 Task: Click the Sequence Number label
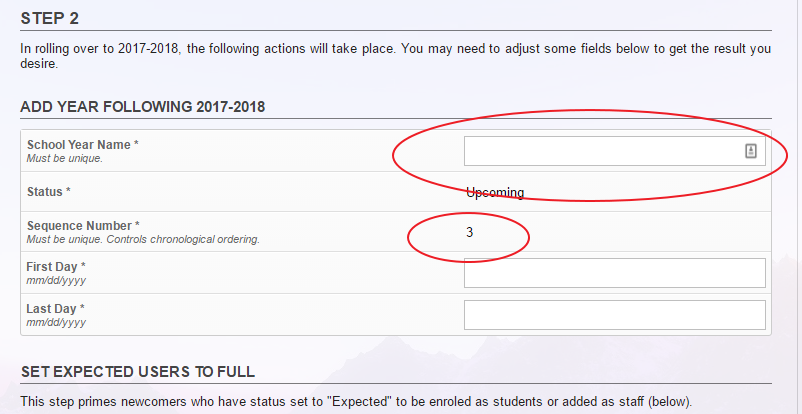point(83,226)
